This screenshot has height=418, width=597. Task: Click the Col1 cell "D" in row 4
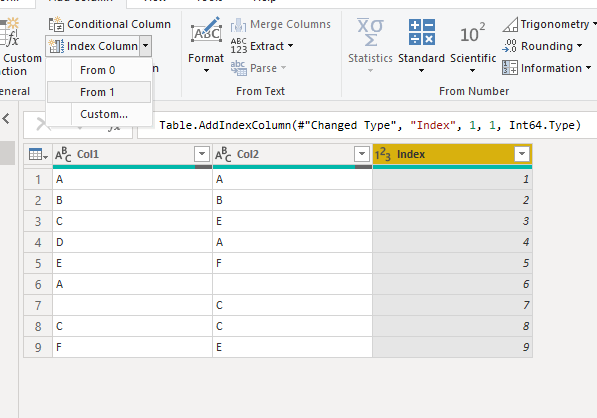(x=132, y=242)
